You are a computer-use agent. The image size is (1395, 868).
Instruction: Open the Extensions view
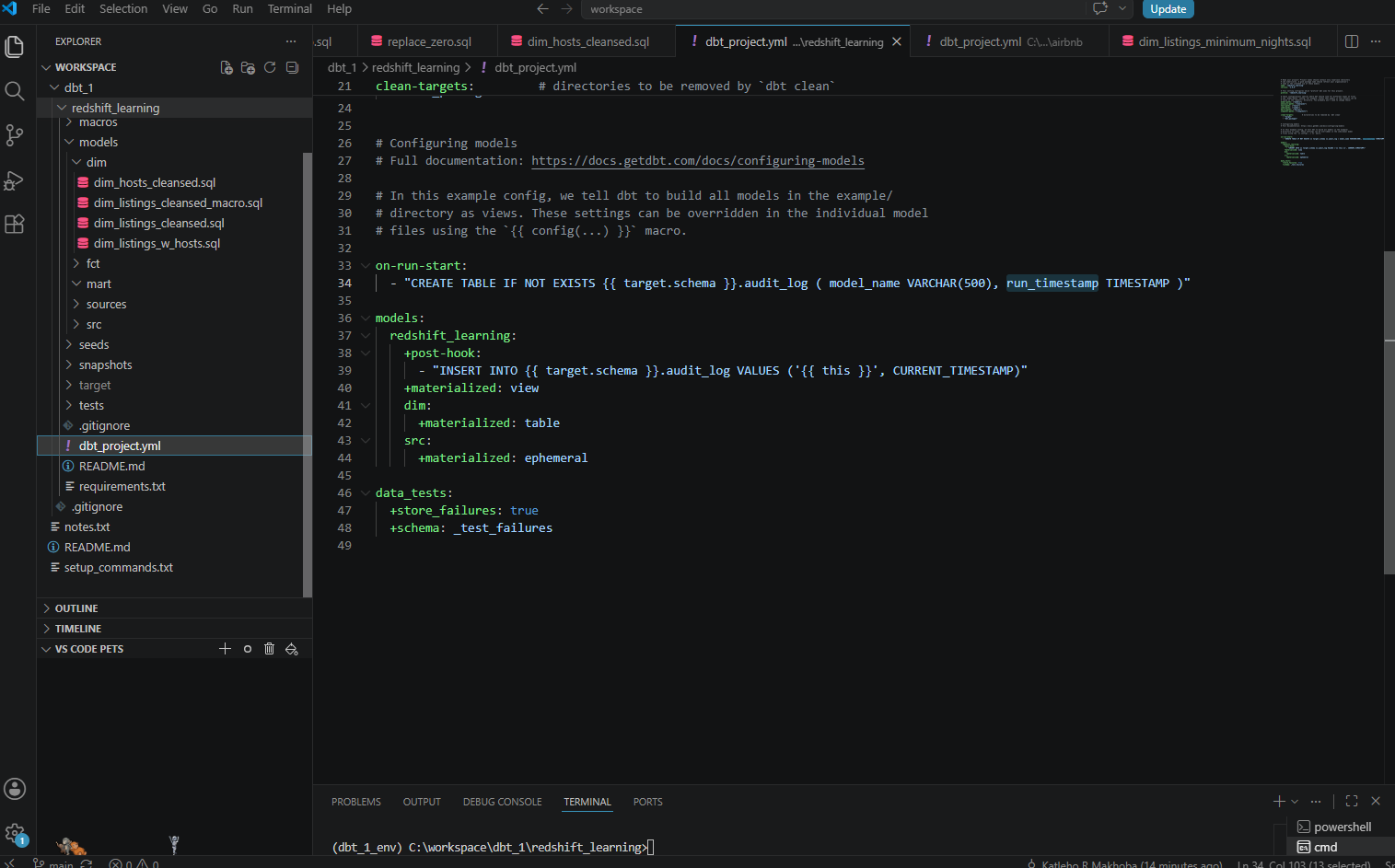15,224
